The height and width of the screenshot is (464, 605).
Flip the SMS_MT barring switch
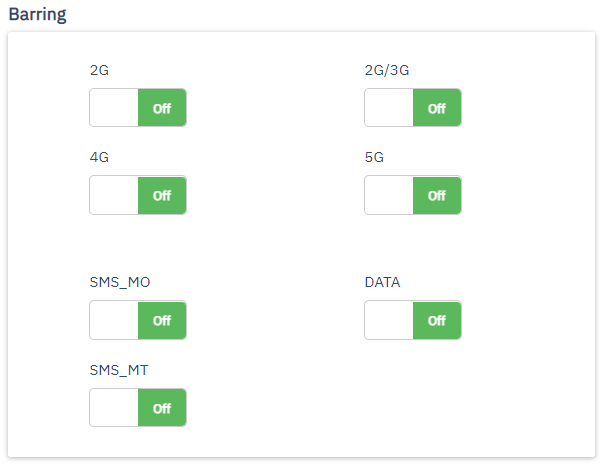pos(138,408)
